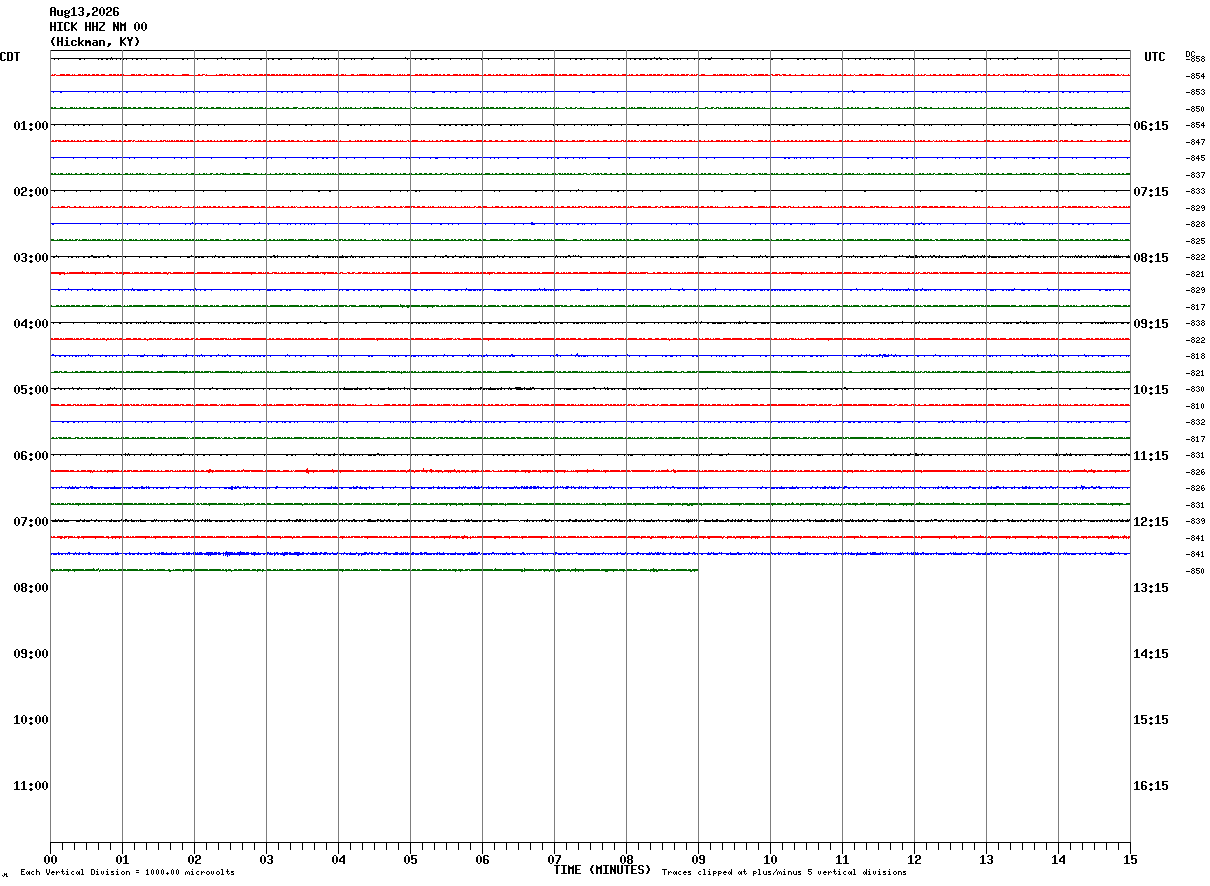Click the 12:15 UTC time label

(x=1150, y=522)
